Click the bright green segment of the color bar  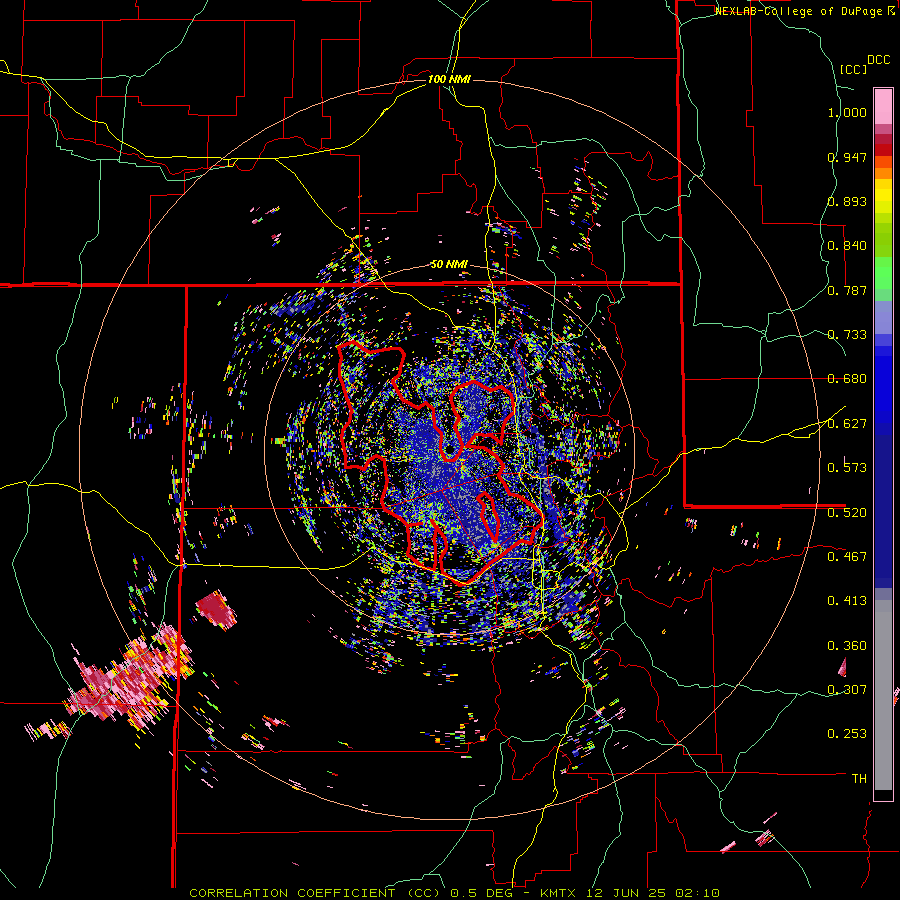883,272
